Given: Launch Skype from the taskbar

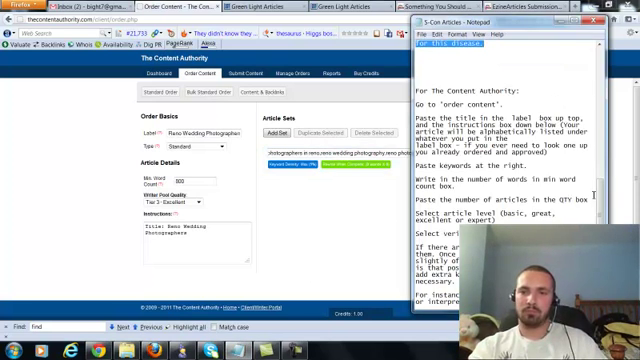Looking at the screenshot, I should click(211, 351).
